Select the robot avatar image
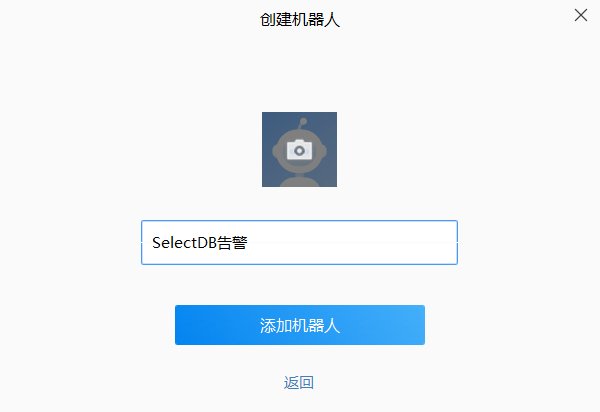This screenshot has width=600, height=412. 299,149
